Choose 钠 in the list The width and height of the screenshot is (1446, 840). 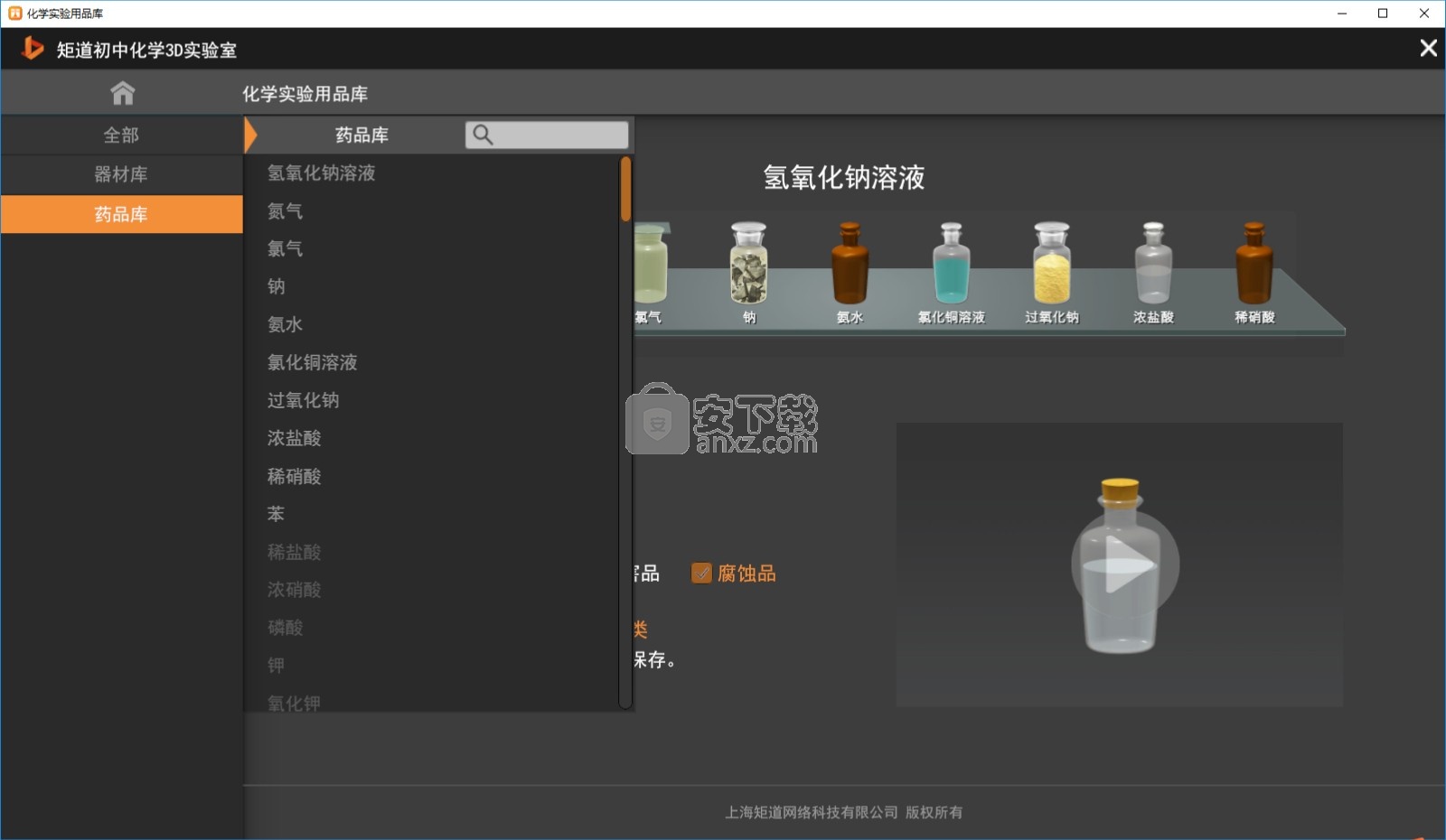point(276,286)
